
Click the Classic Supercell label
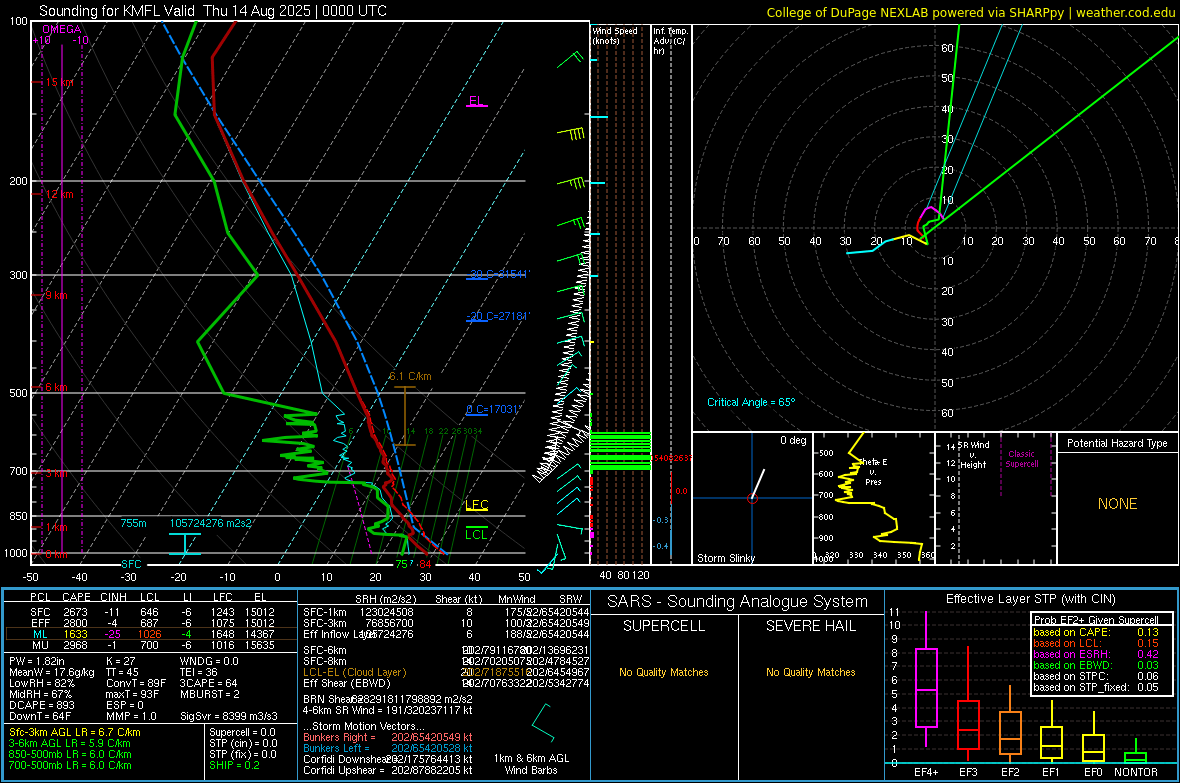[x=1021, y=459]
